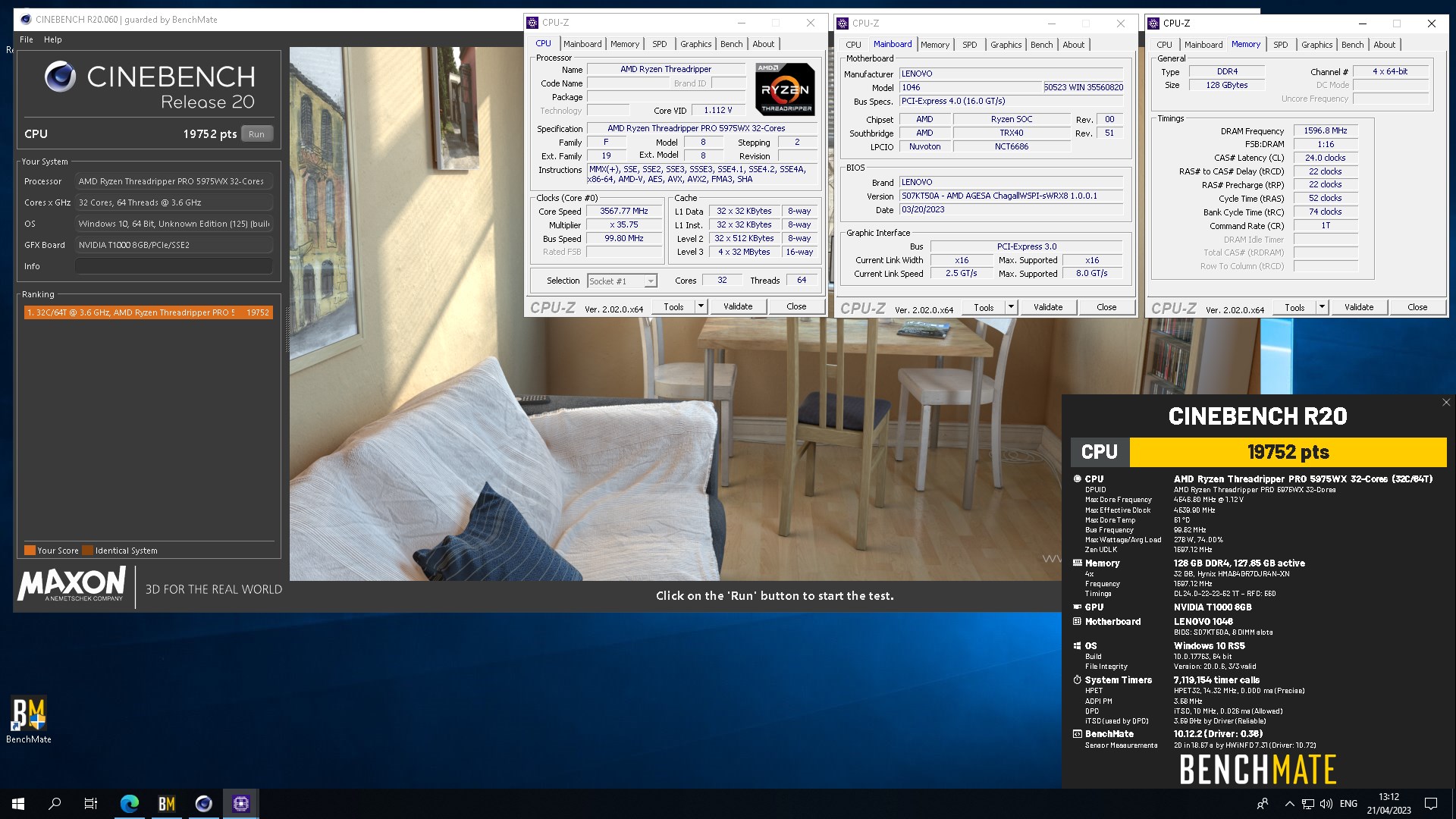Open the File menu in Cinebench
The width and height of the screenshot is (1456, 819).
pyautogui.click(x=27, y=39)
